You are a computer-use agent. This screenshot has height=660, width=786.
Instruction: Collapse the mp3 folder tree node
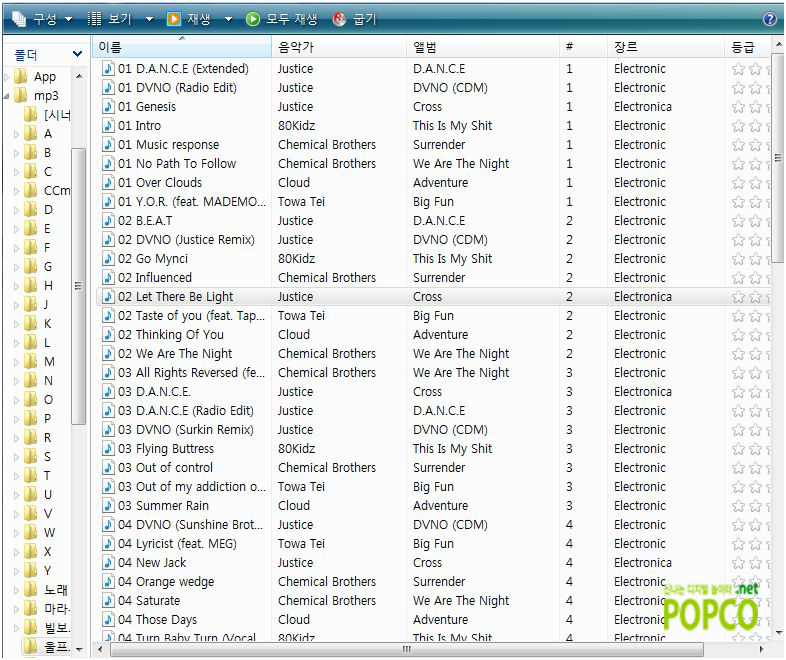pos(7,96)
